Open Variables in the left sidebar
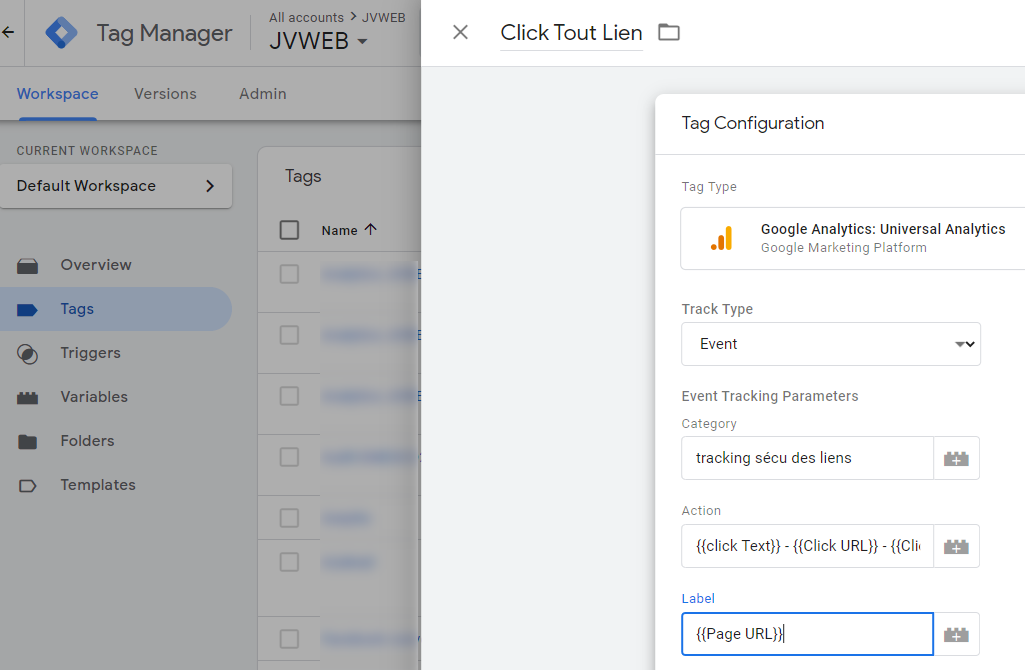The image size is (1025, 670). tap(94, 397)
